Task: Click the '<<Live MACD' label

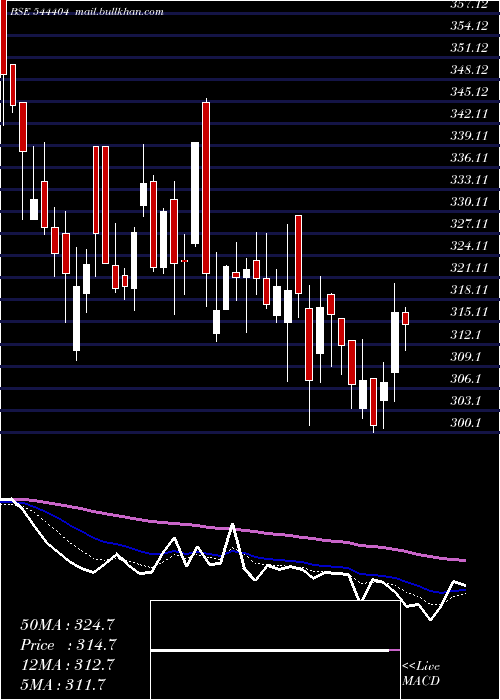Action: pyautogui.click(x=421, y=674)
